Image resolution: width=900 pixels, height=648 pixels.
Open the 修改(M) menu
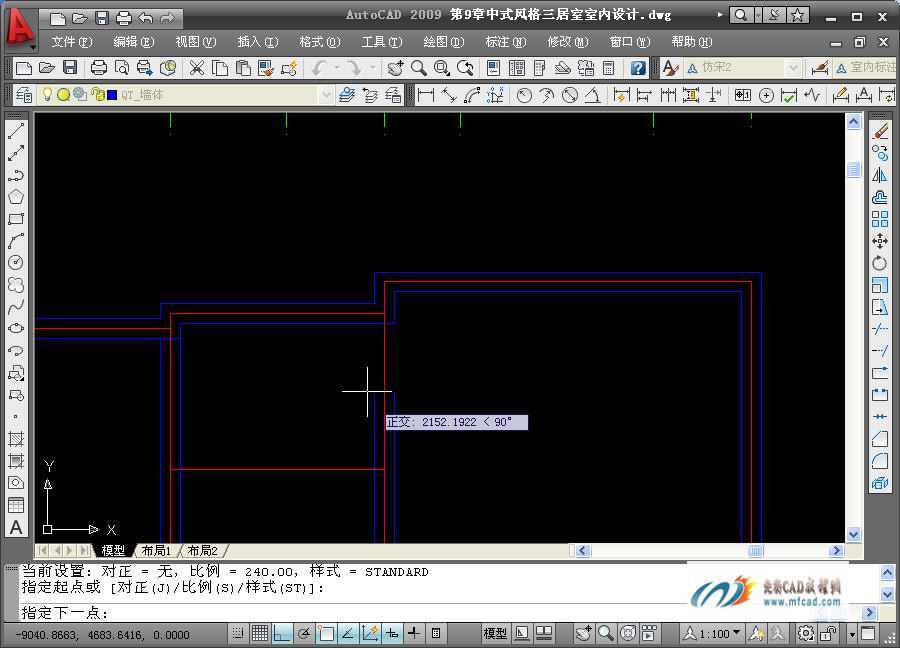coord(568,42)
